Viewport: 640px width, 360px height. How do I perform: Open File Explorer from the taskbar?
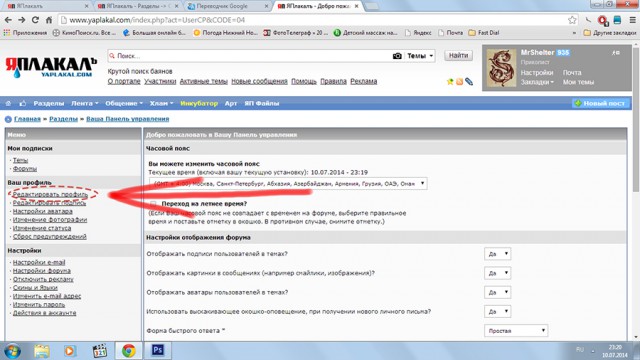tap(41, 351)
